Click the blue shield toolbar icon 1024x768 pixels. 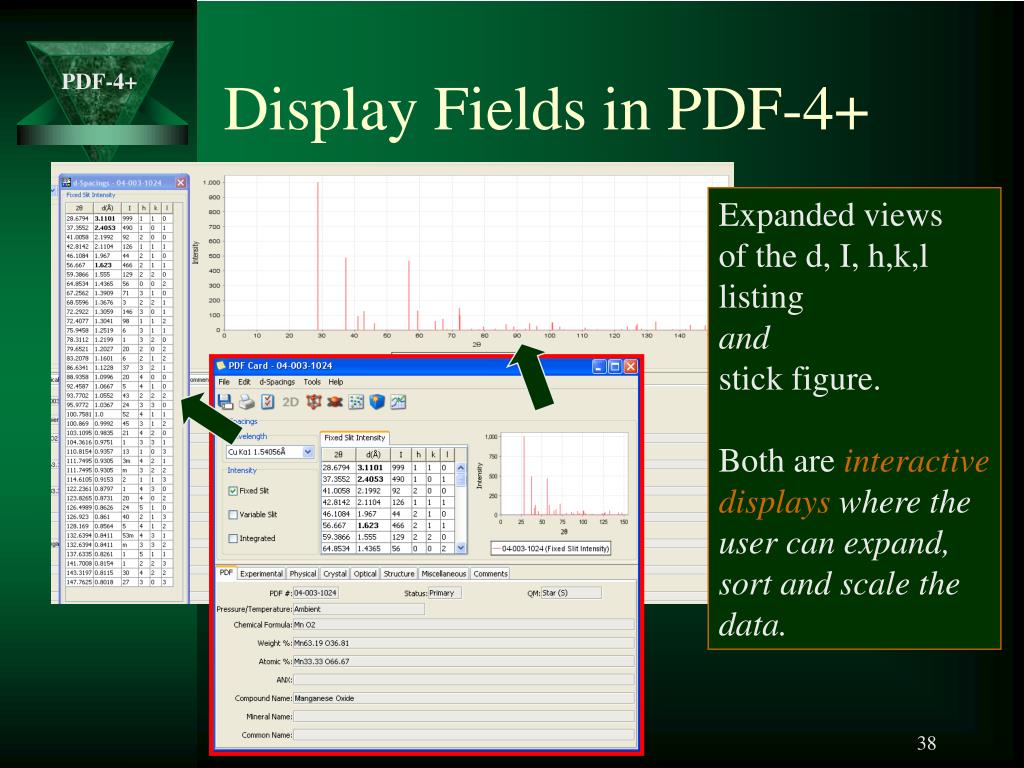(x=377, y=402)
